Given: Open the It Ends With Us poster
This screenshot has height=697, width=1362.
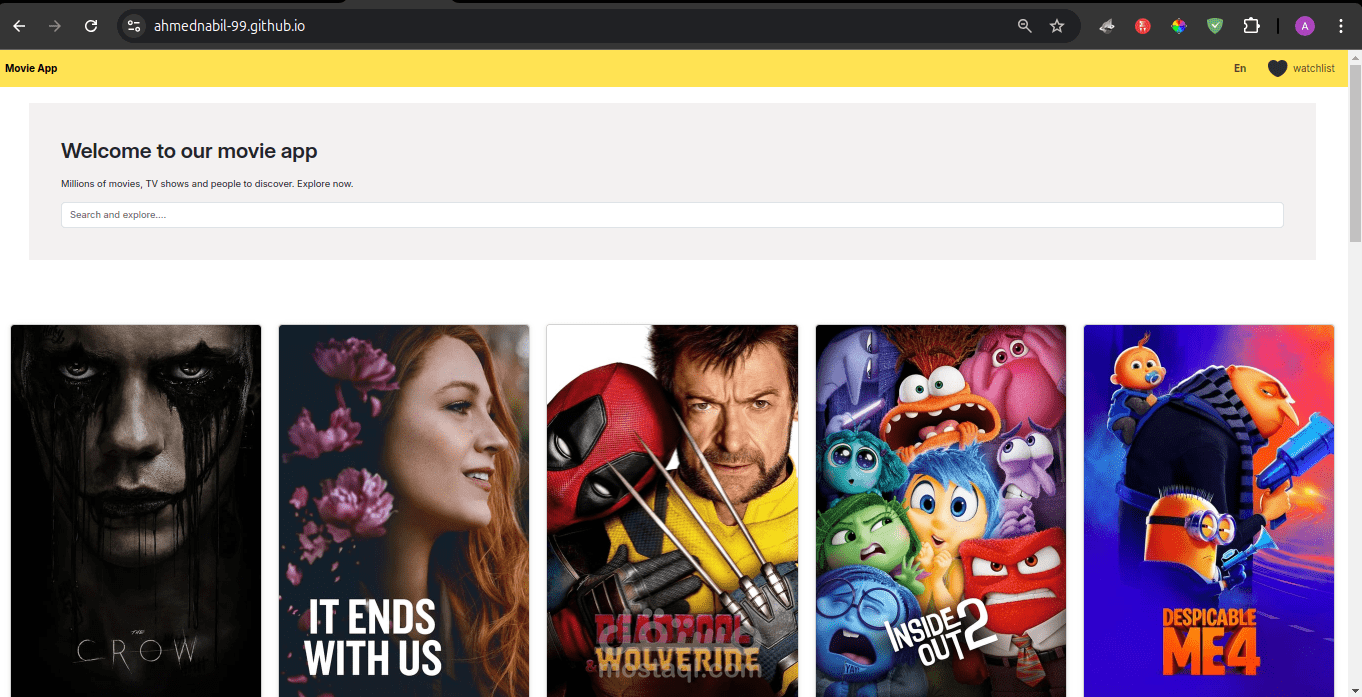Looking at the screenshot, I should [x=404, y=510].
